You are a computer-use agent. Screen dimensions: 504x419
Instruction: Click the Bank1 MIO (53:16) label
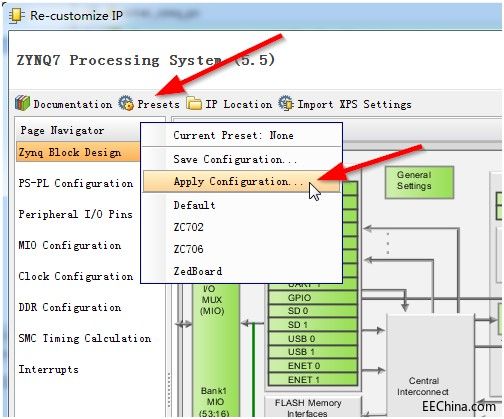click(x=214, y=402)
